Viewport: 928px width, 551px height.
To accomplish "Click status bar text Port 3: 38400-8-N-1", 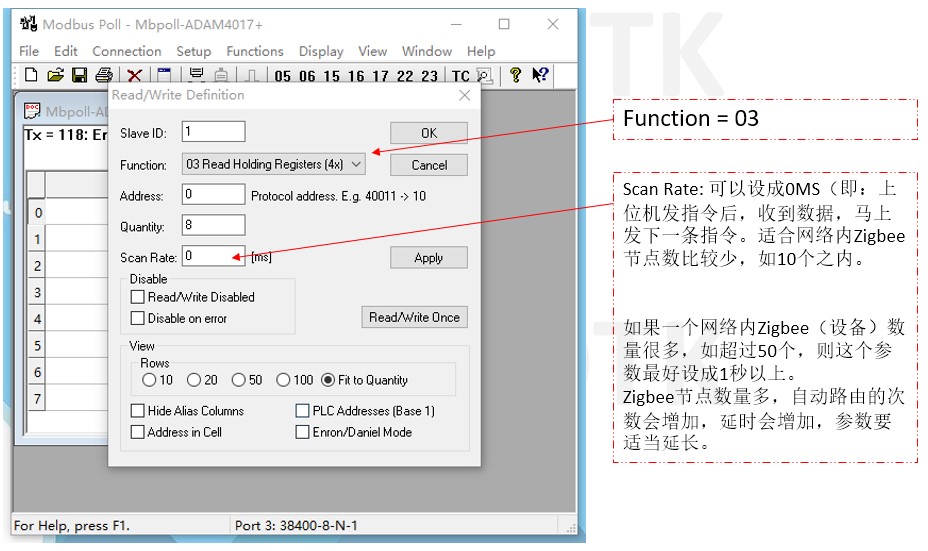I will 296,526.
